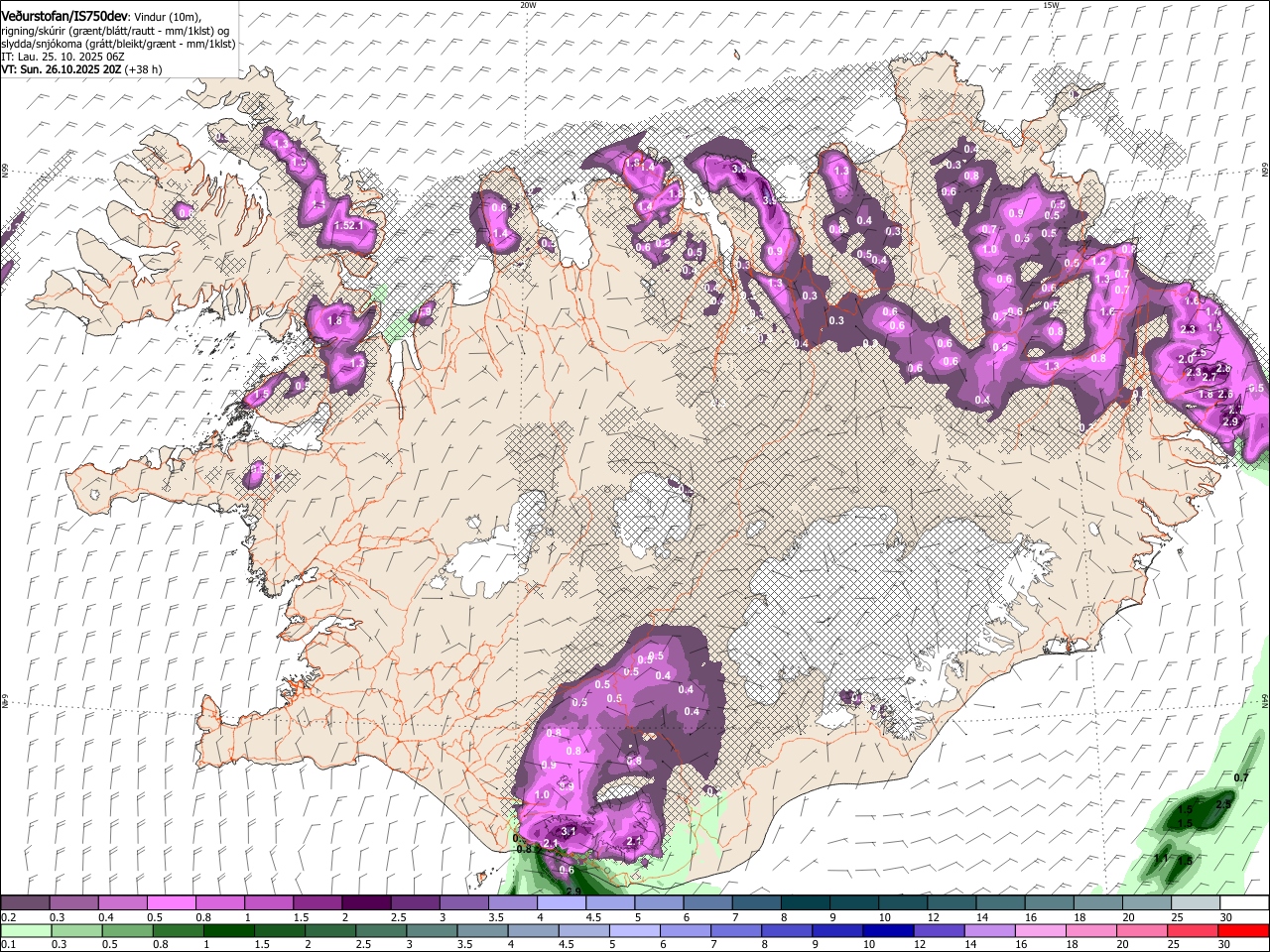
Task: Click the 3.8 precipitation value on the map
Action: pos(738,170)
